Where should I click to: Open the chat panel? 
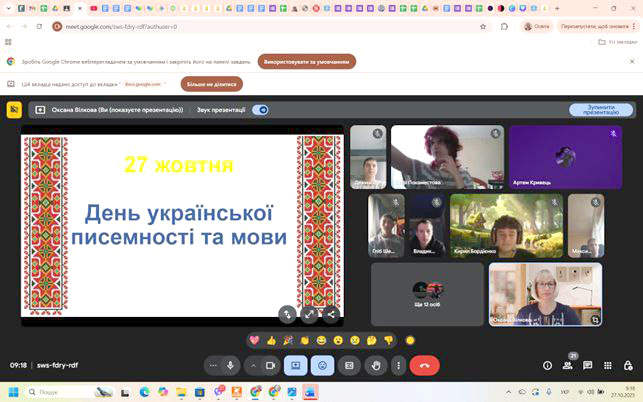click(x=588, y=366)
